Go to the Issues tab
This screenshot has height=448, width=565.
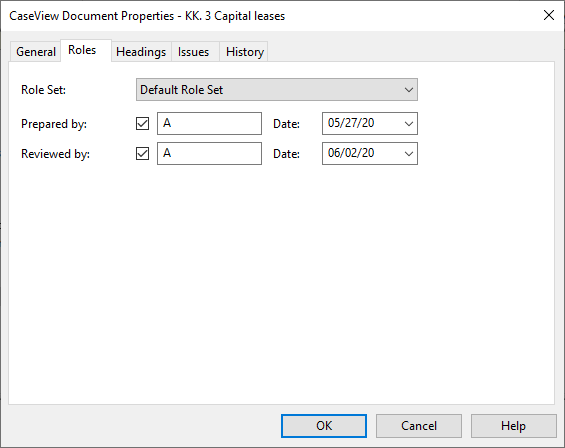(x=195, y=52)
